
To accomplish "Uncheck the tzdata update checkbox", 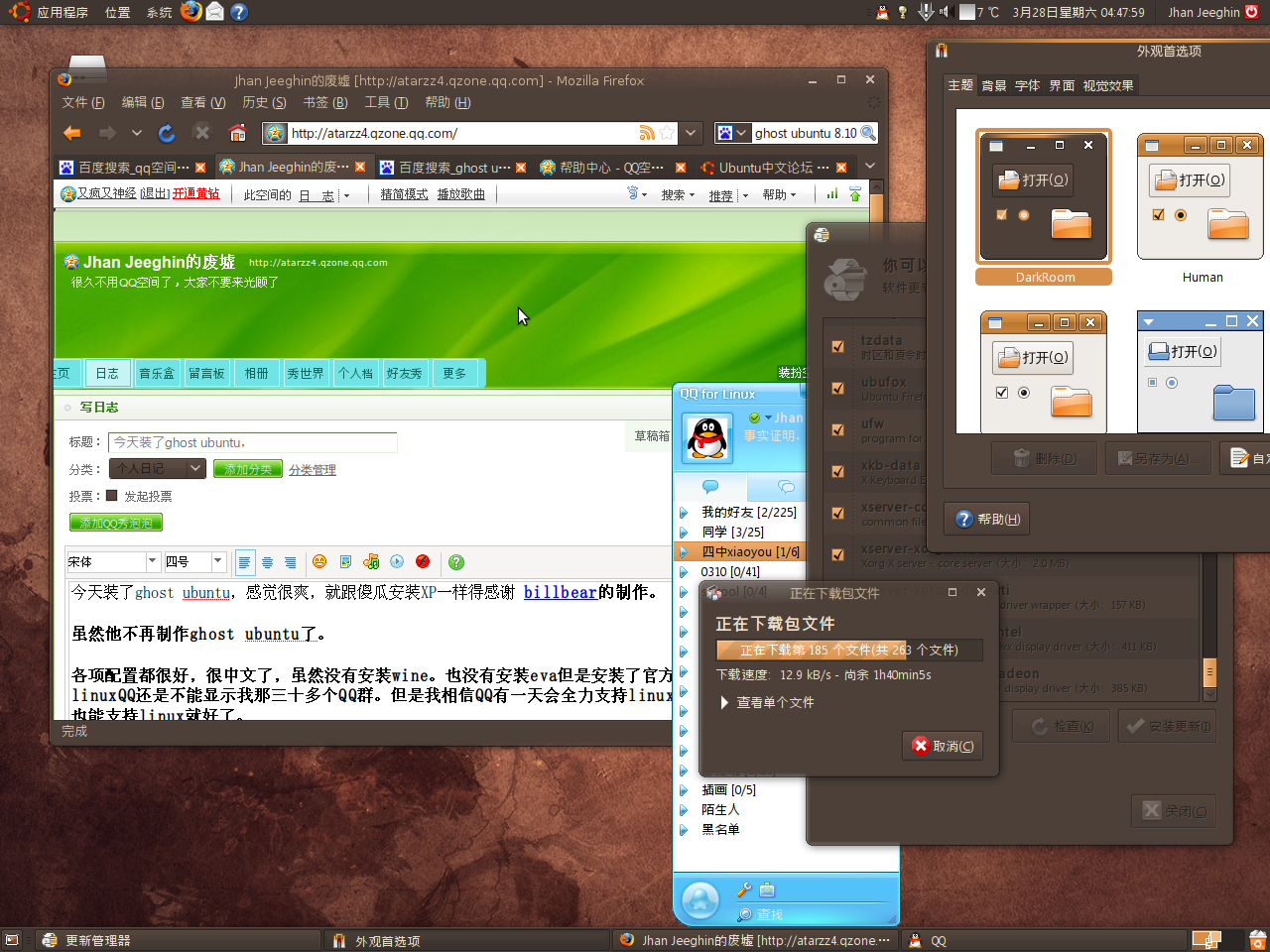I will 838,346.
